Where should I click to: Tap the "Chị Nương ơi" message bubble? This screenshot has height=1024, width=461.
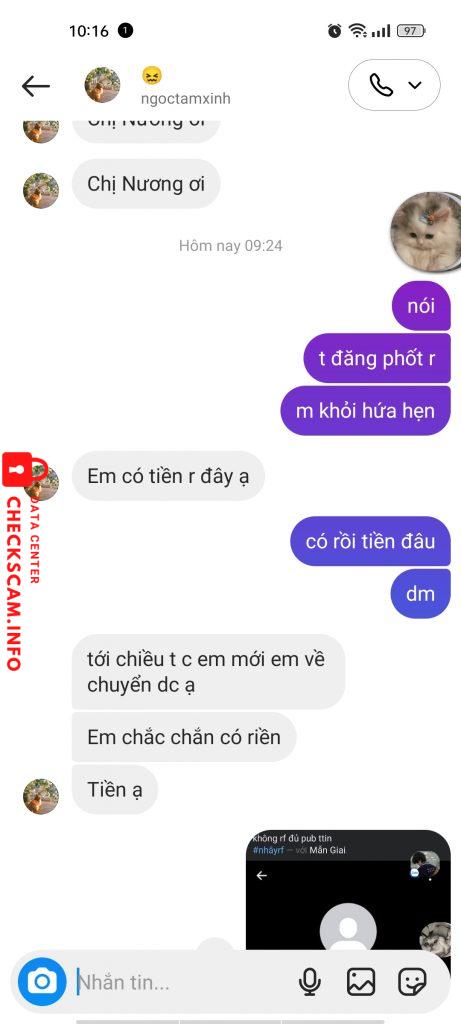(x=146, y=184)
